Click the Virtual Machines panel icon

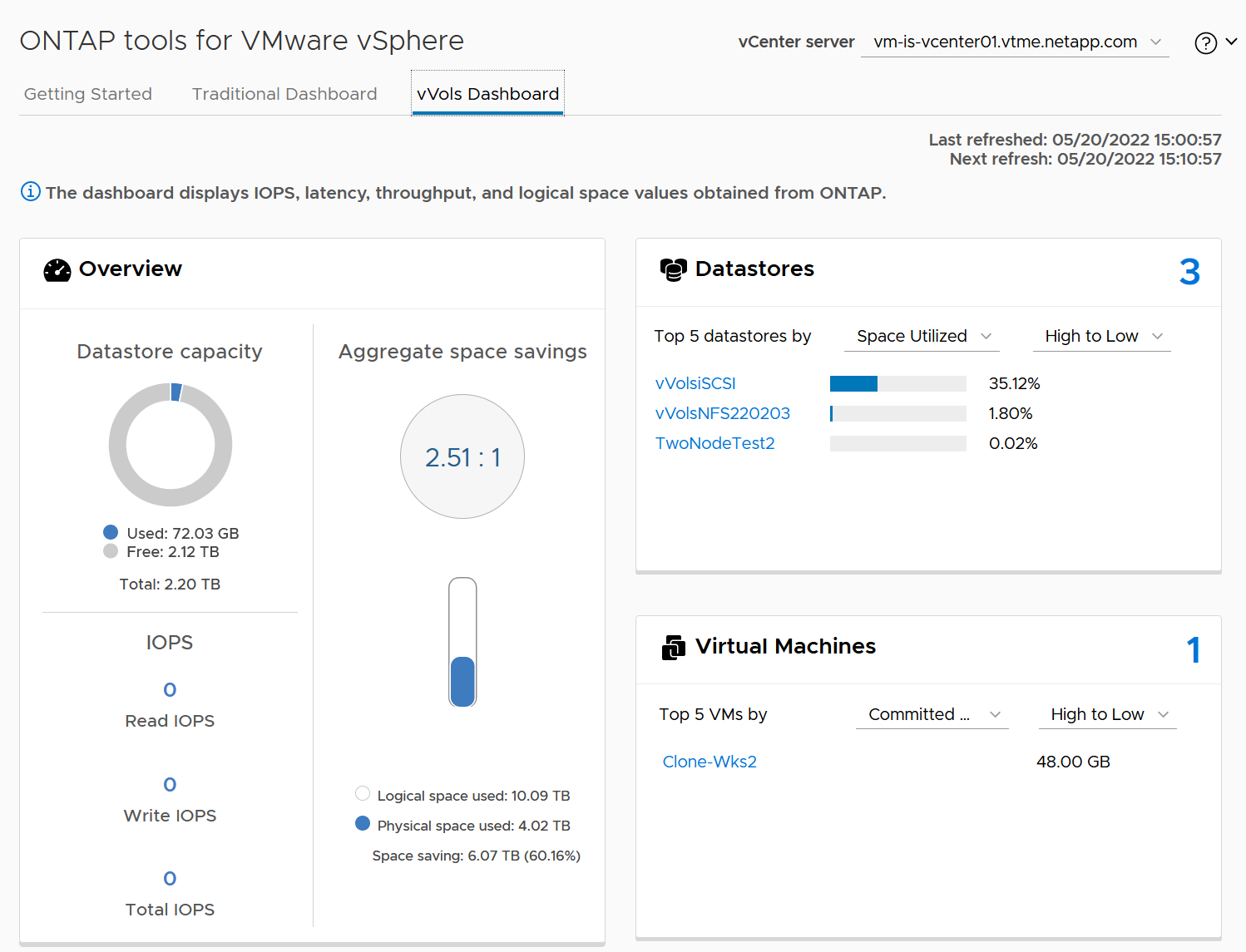[x=673, y=647]
